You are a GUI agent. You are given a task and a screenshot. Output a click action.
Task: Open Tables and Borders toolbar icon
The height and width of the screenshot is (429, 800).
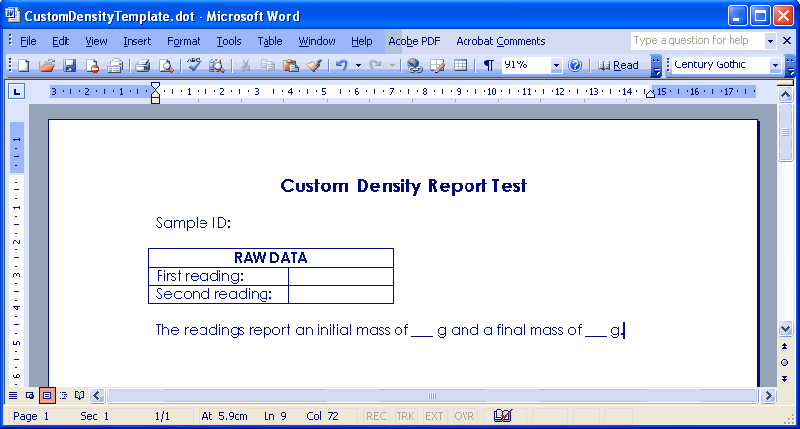pos(437,65)
